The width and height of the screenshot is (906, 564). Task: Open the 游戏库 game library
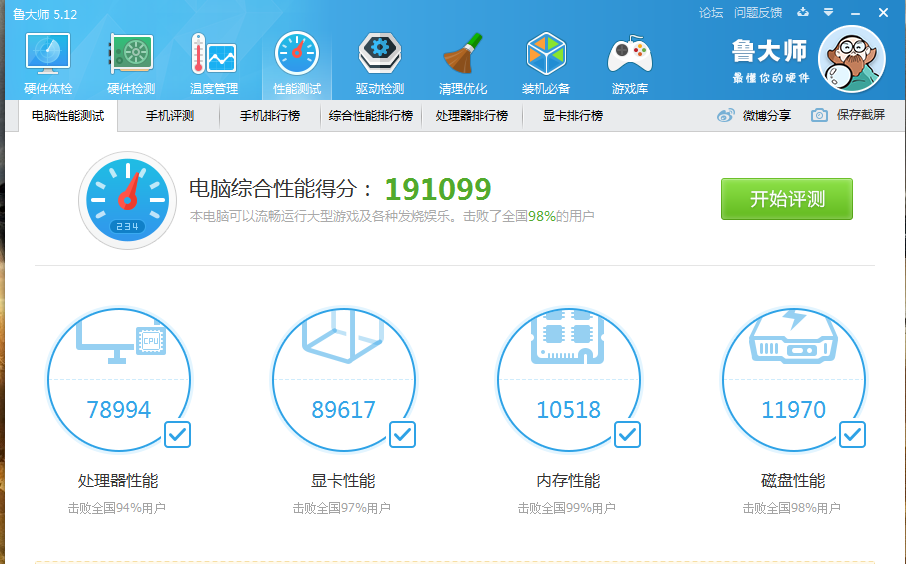tap(629, 63)
